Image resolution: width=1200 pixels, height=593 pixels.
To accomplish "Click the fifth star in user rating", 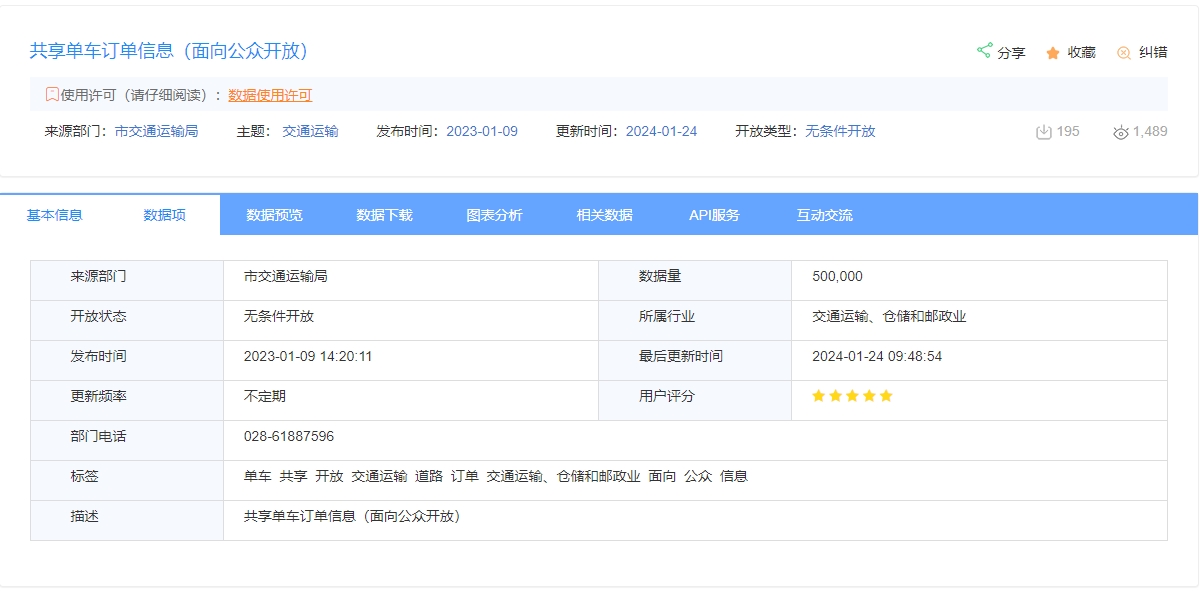I will [885, 396].
